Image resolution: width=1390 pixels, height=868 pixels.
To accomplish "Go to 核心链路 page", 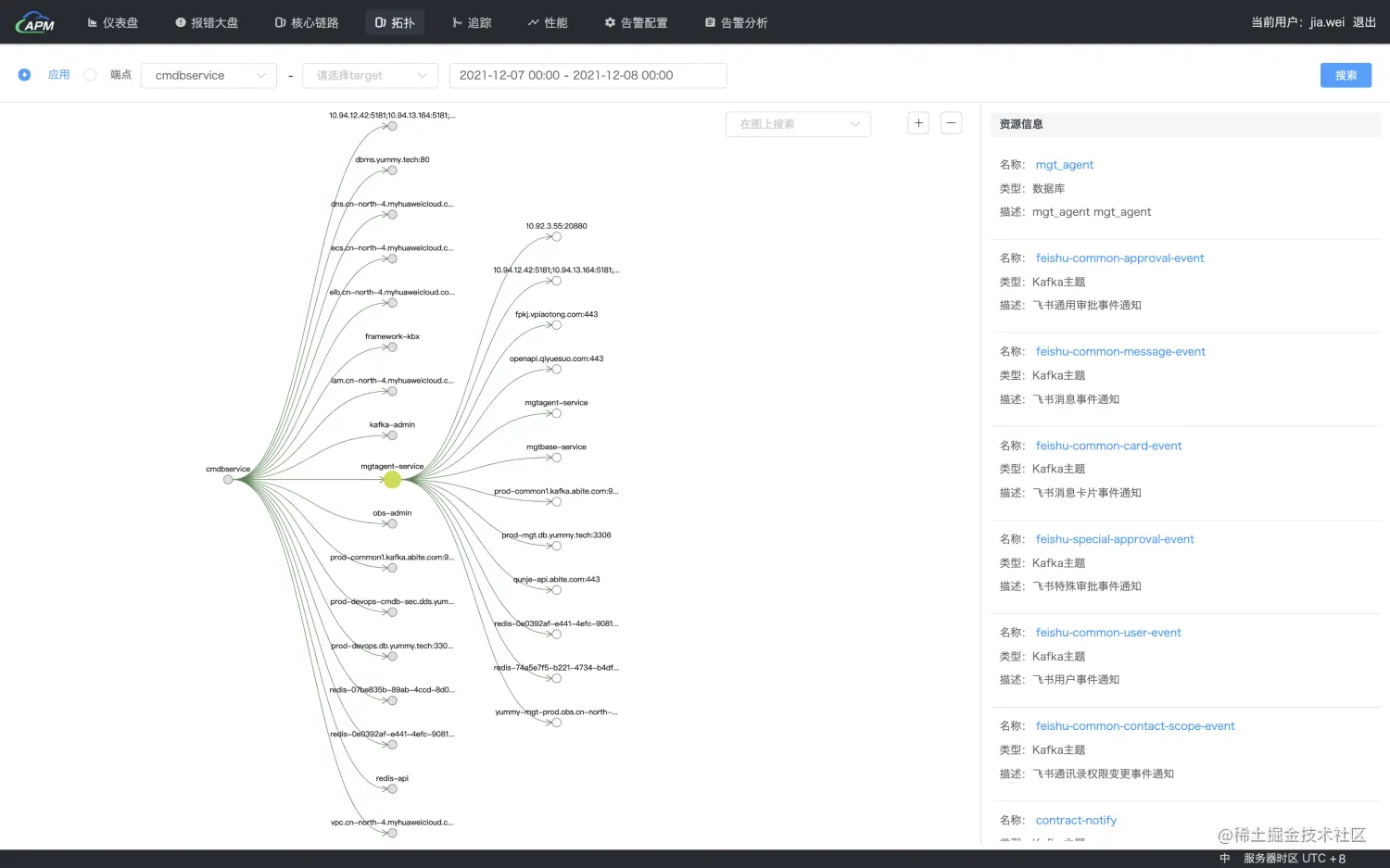I will tap(307, 22).
